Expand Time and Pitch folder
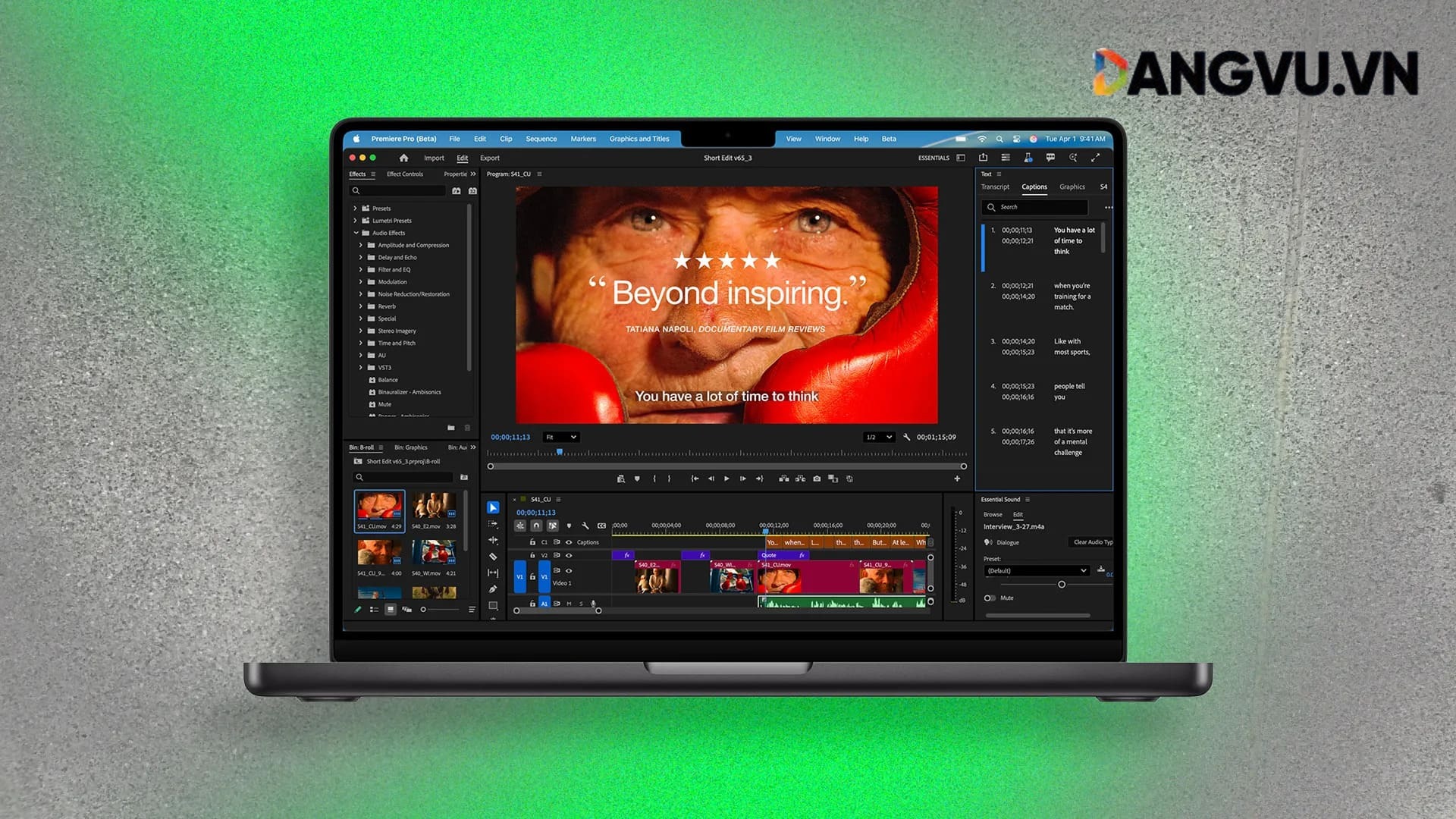Screen dimensions: 1456x819 (361, 343)
